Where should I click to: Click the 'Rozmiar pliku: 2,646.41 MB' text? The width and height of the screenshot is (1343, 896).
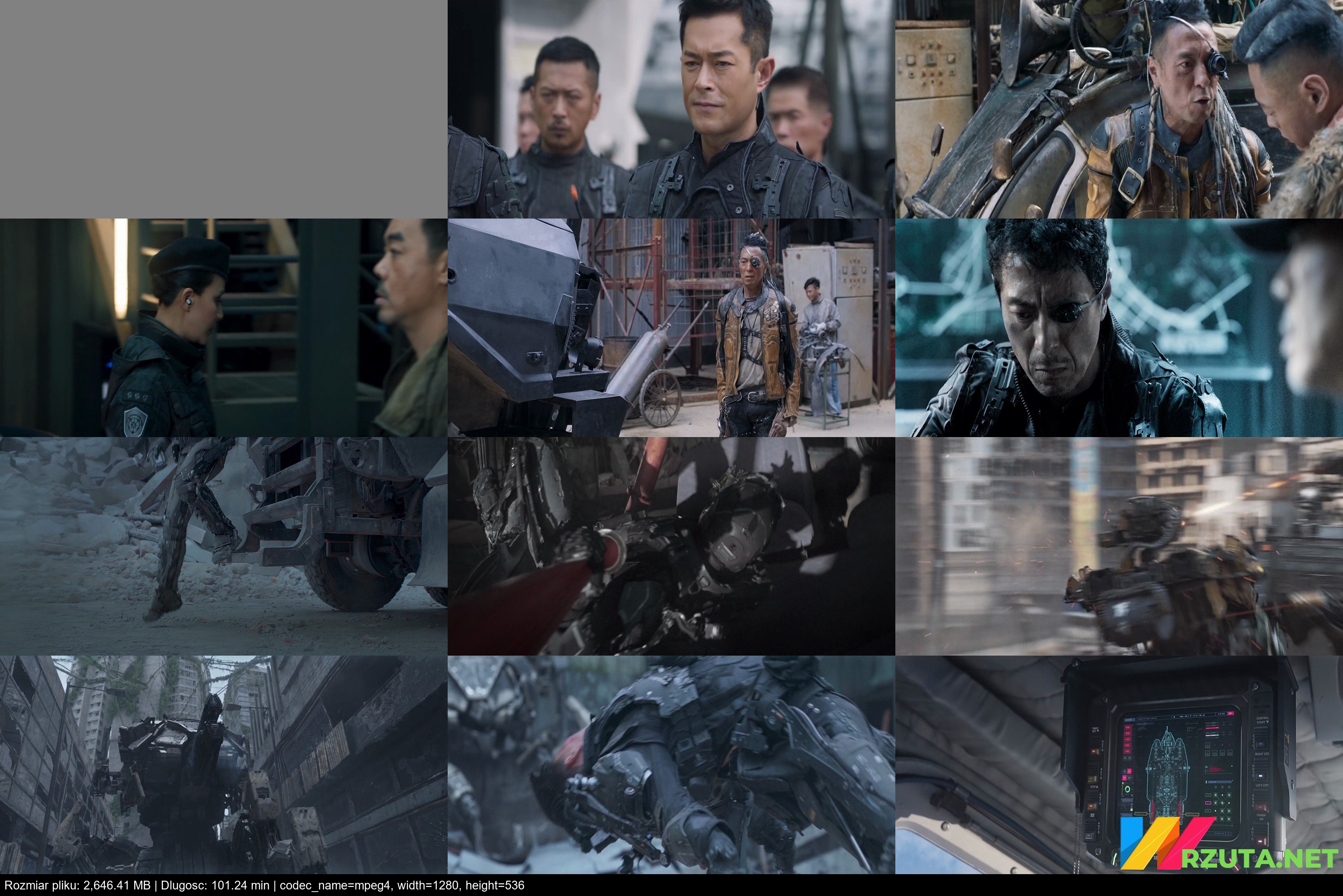[77, 886]
